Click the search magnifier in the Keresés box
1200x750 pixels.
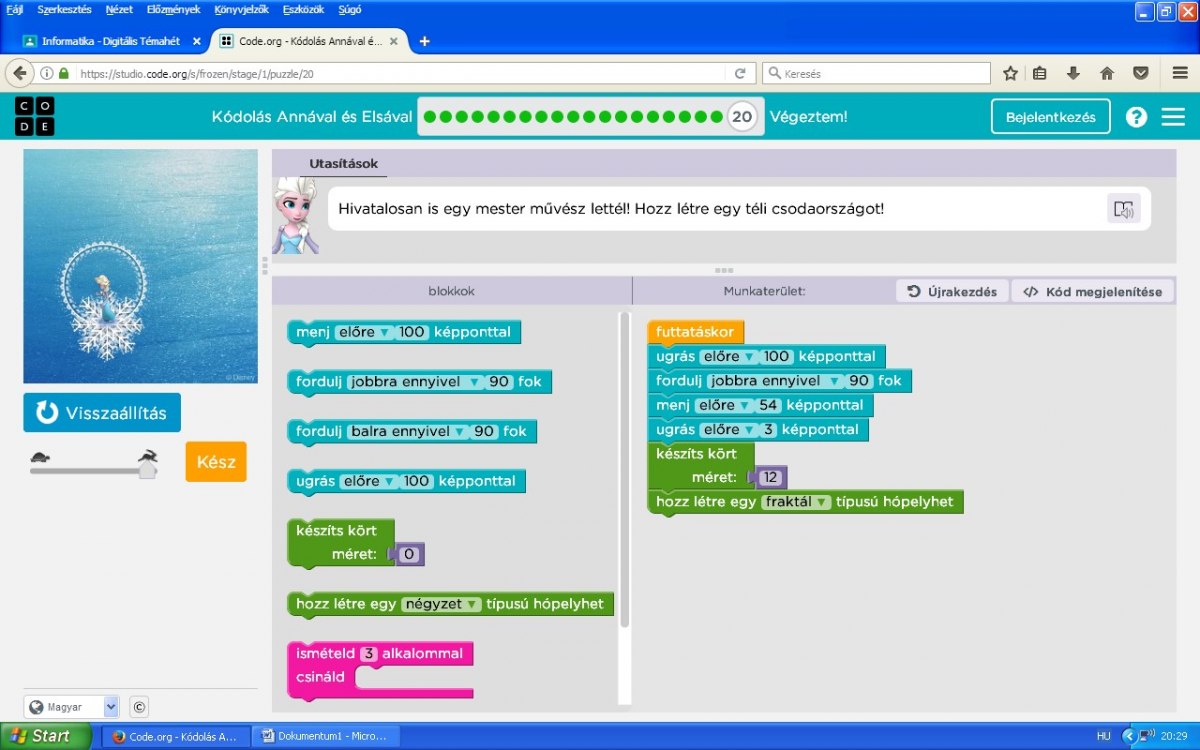tap(774, 73)
